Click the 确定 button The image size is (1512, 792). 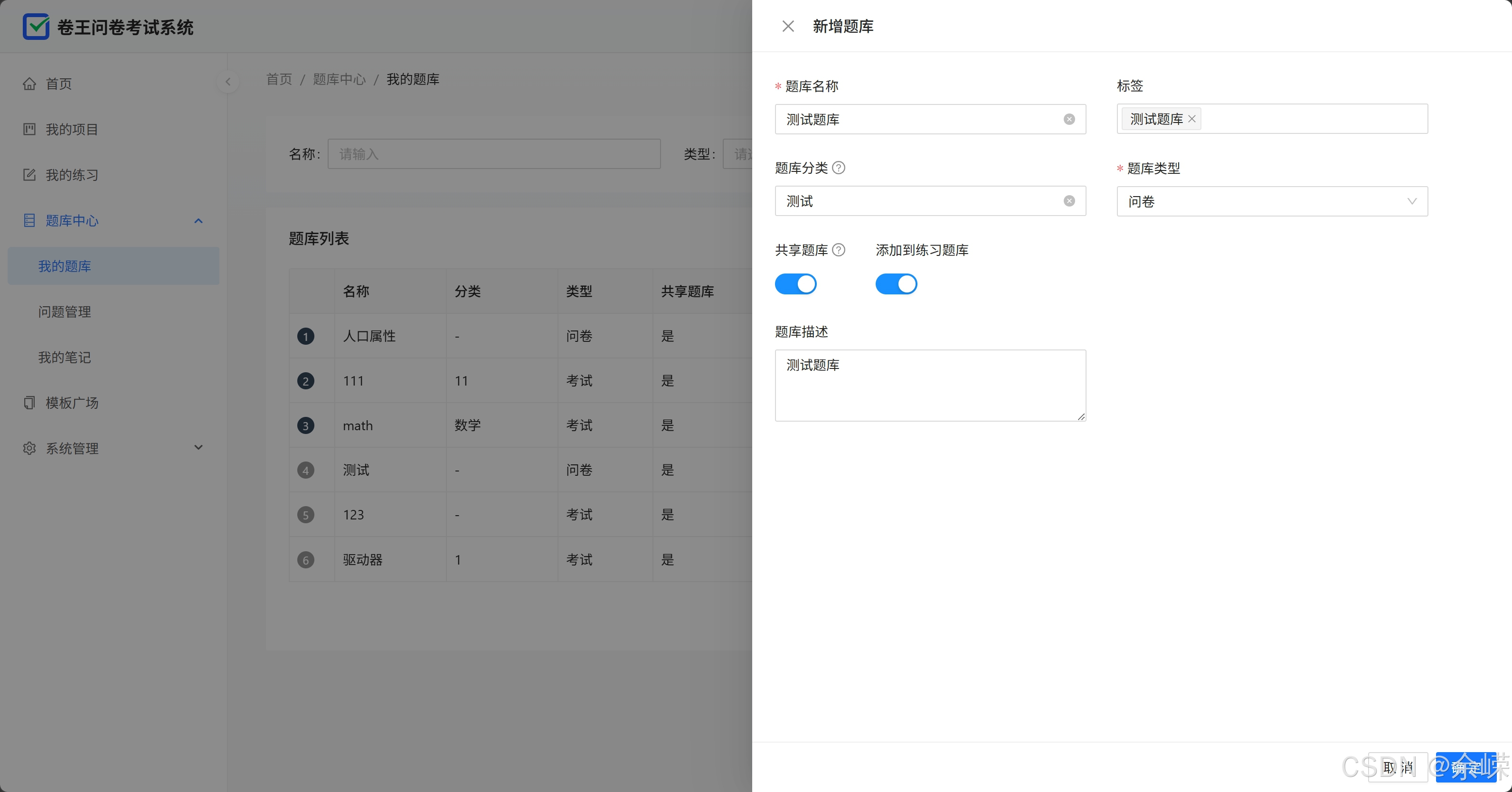coord(1465,767)
